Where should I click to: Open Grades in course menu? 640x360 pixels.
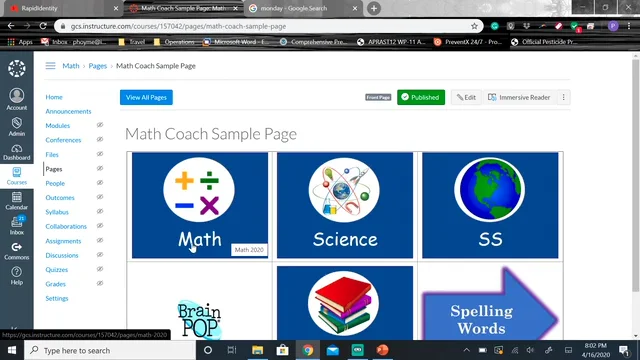coord(56,284)
